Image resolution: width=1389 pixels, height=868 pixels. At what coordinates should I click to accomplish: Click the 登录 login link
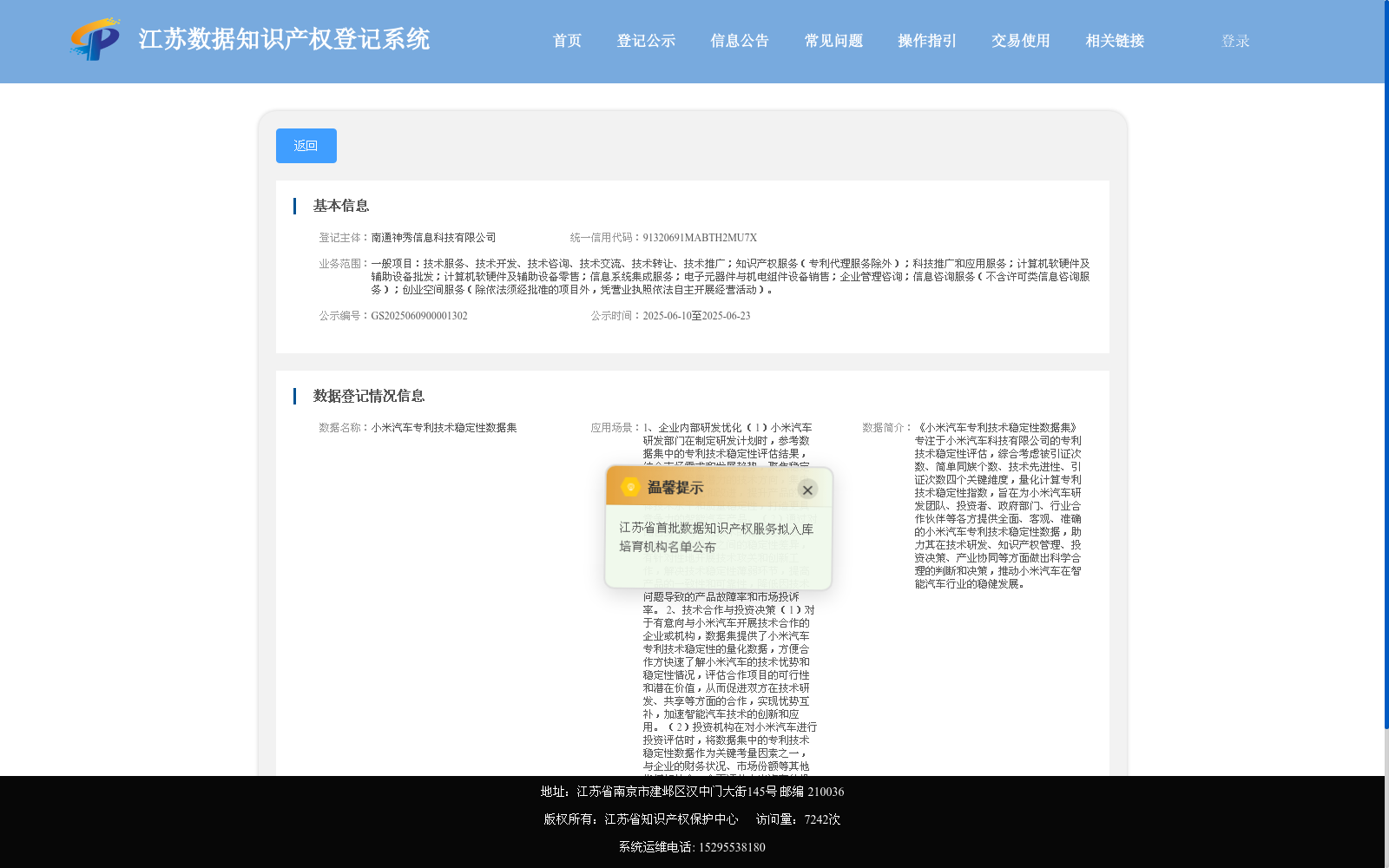[1235, 41]
